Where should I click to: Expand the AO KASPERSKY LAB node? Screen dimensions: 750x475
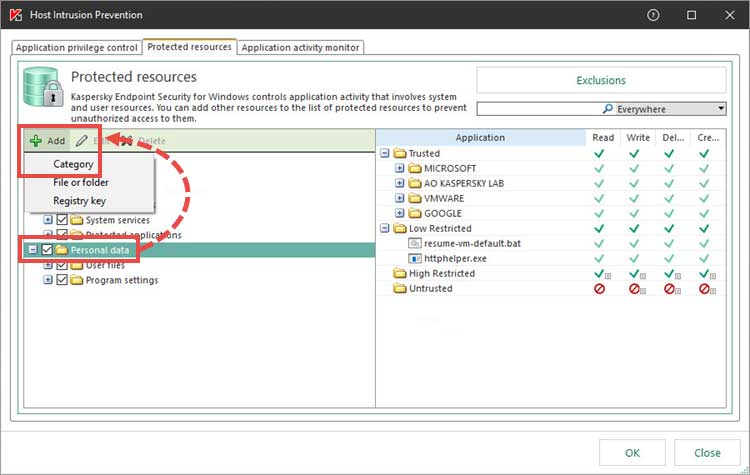tap(400, 183)
